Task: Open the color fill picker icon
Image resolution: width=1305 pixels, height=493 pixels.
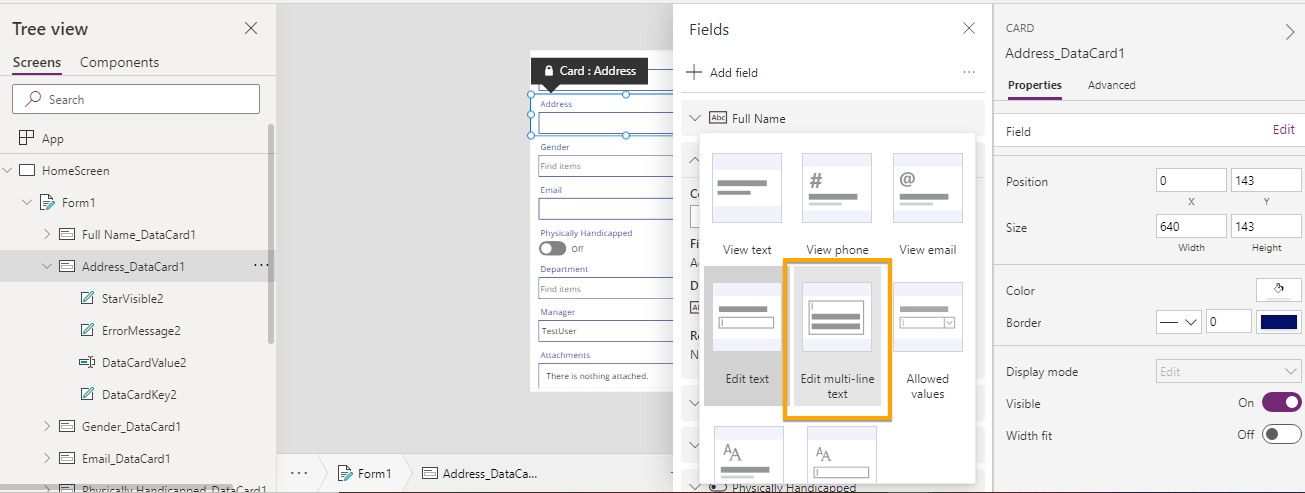Action: pos(1278,290)
